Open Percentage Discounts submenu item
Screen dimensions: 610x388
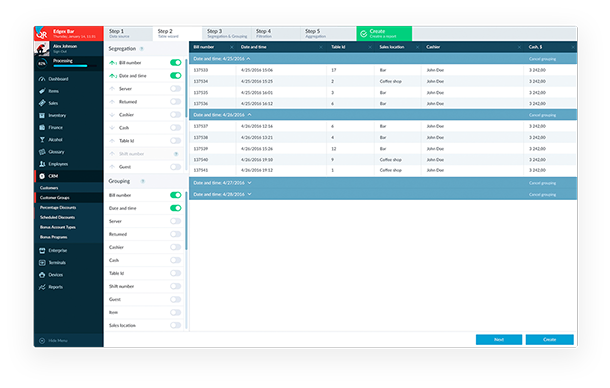[58, 207]
